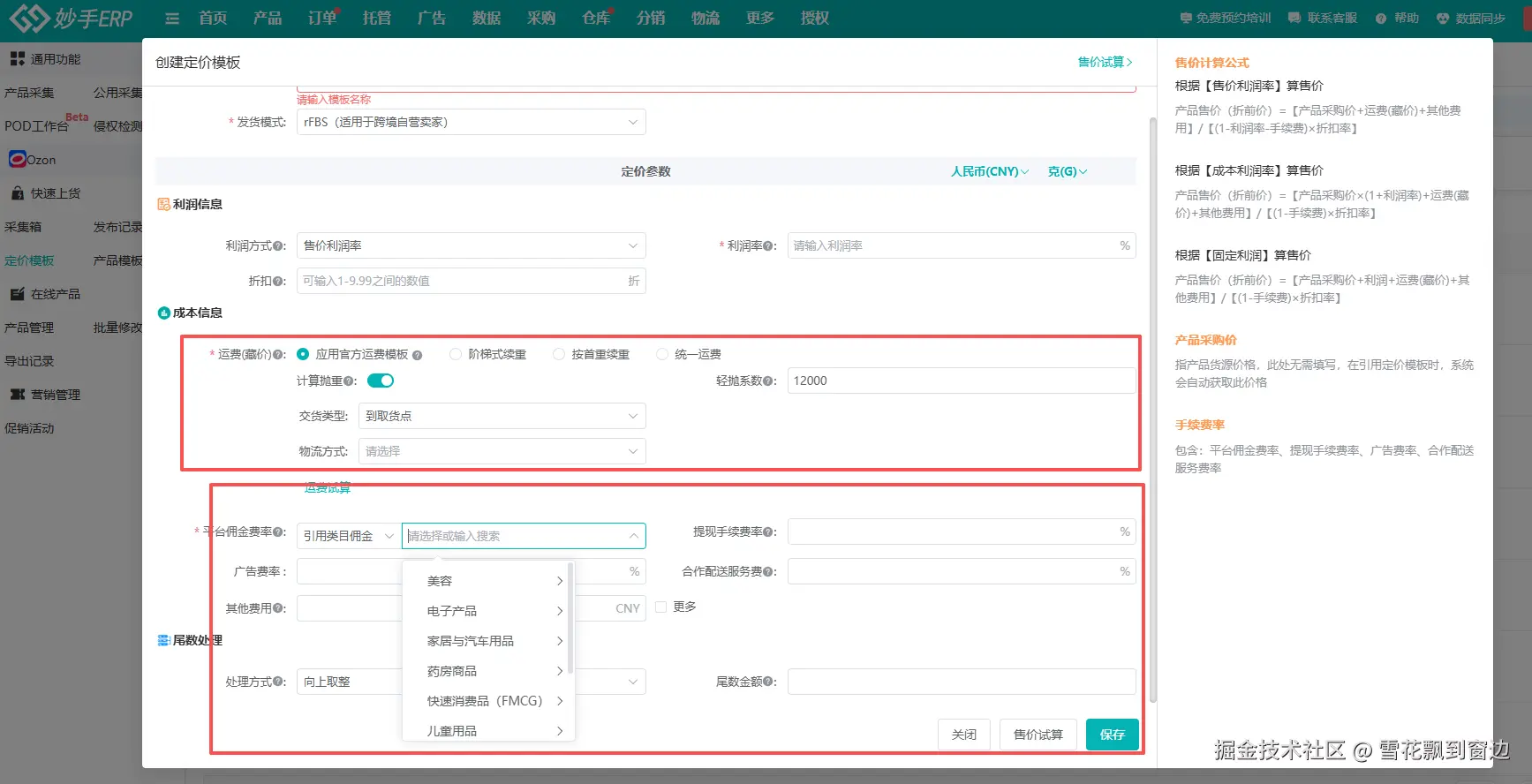Image resolution: width=1532 pixels, height=784 pixels.
Task: Click the dialog vertical scrollbar
Action: point(1152,411)
